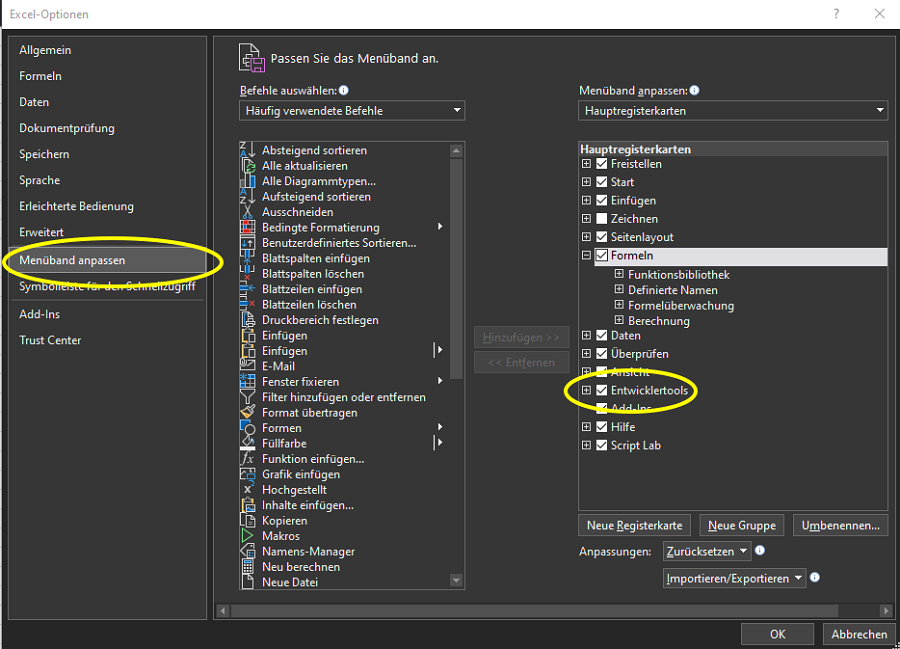Click the Umbenennen... button
This screenshot has width=900, height=649.
[x=840, y=525]
